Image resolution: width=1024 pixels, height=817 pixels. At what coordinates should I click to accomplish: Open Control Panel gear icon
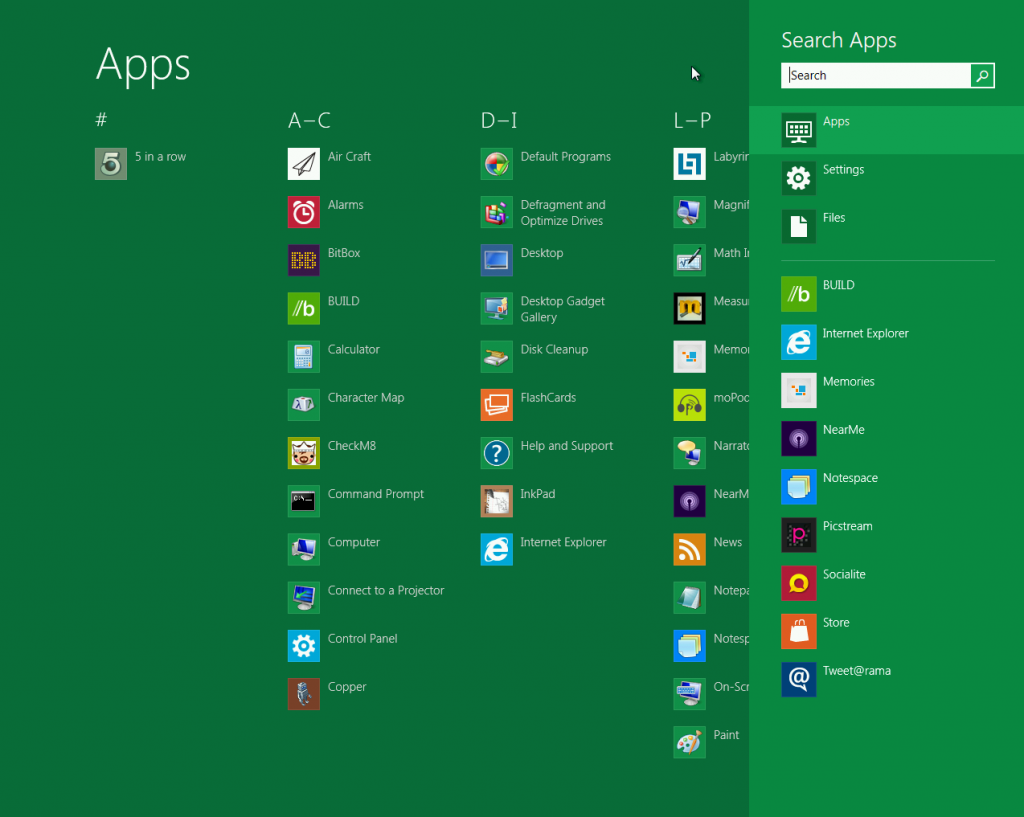point(304,646)
